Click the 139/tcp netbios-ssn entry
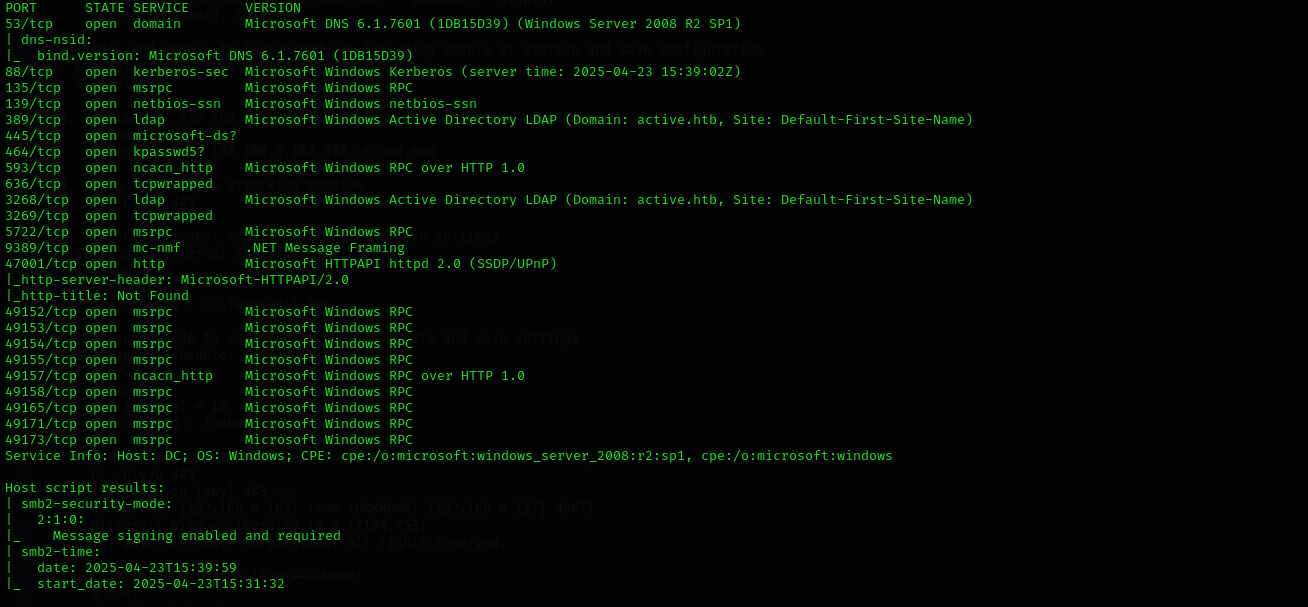The image size is (1308, 607). pyautogui.click(x=241, y=104)
